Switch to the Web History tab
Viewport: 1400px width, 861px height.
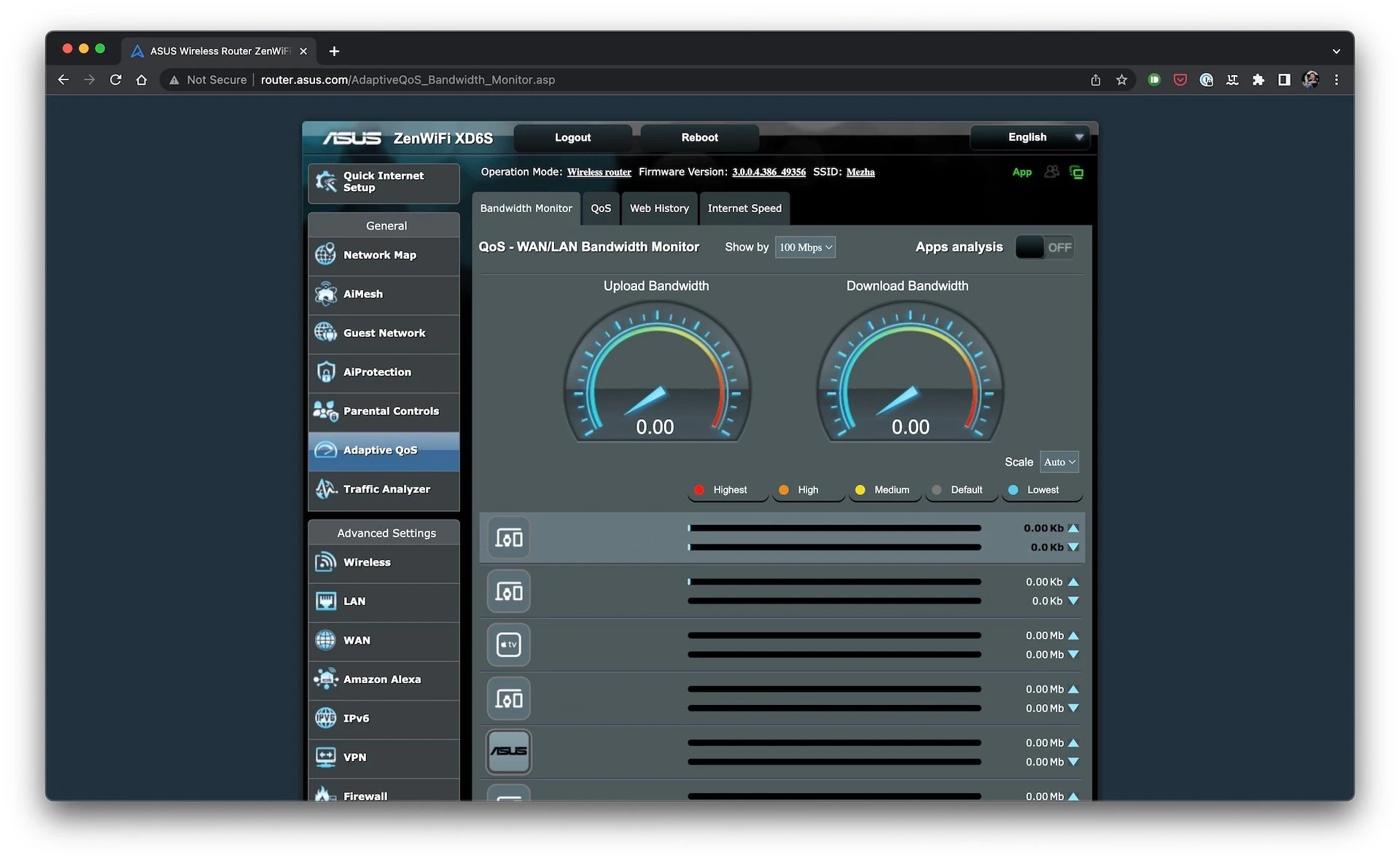click(x=659, y=209)
